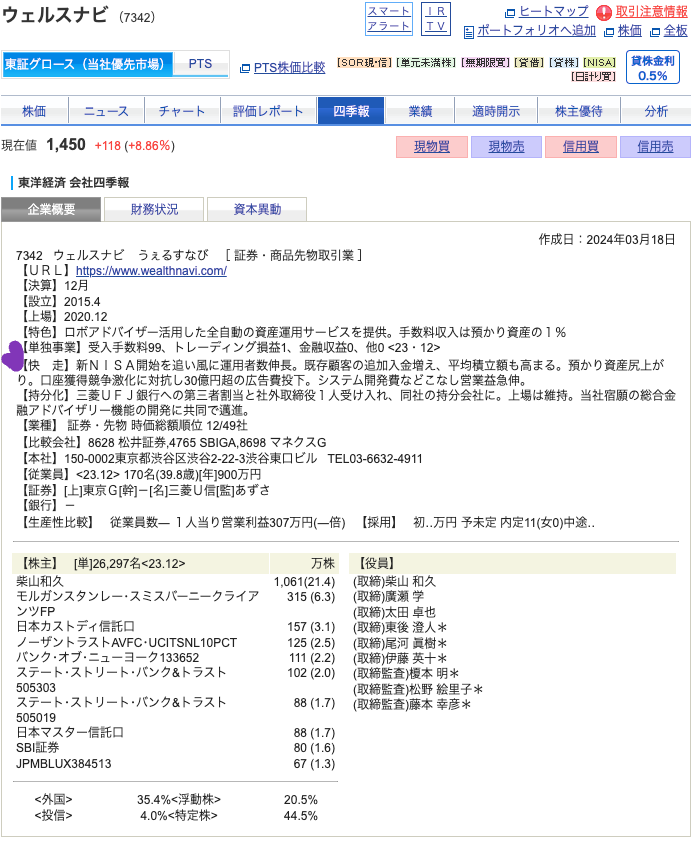The image size is (697, 846).
Task: Open the 全板 link
Action: click(675, 31)
